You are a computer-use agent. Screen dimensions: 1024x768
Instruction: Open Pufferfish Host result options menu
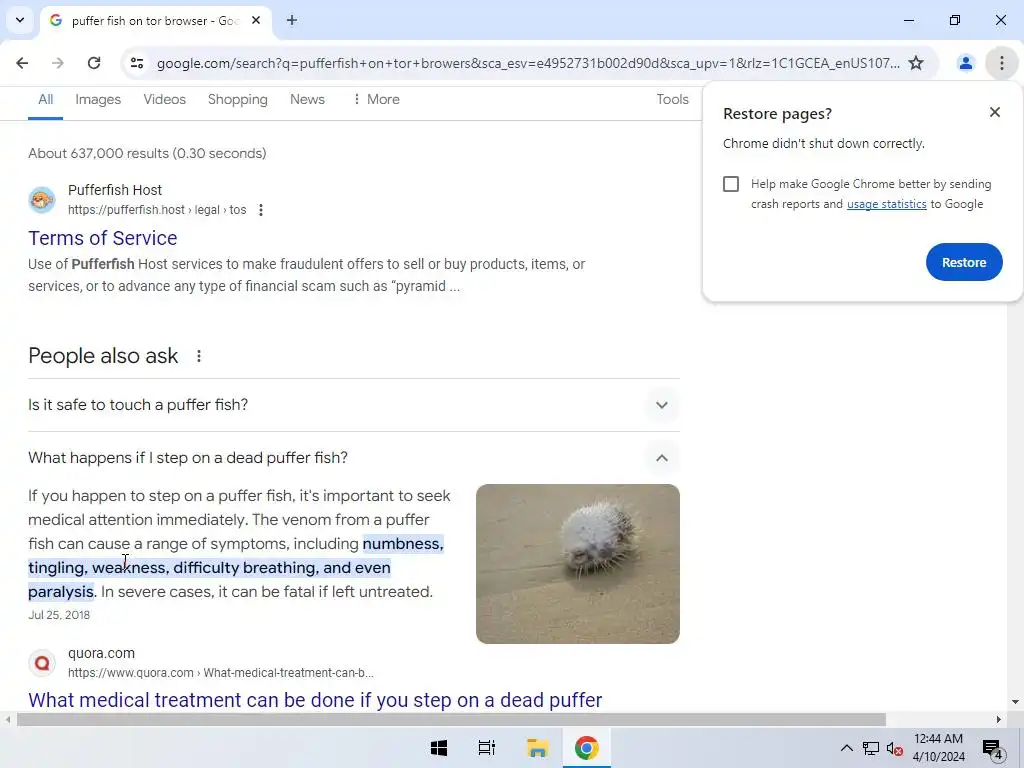click(x=261, y=210)
